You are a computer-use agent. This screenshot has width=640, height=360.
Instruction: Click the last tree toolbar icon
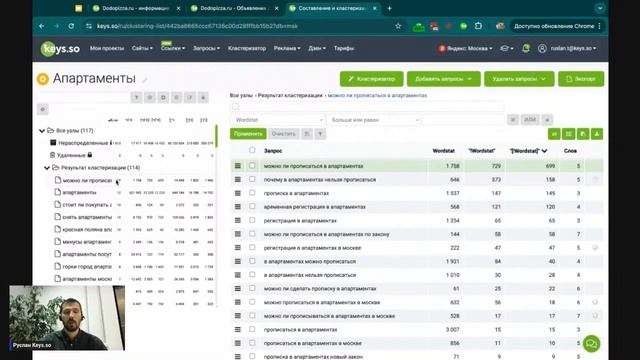(203, 98)
